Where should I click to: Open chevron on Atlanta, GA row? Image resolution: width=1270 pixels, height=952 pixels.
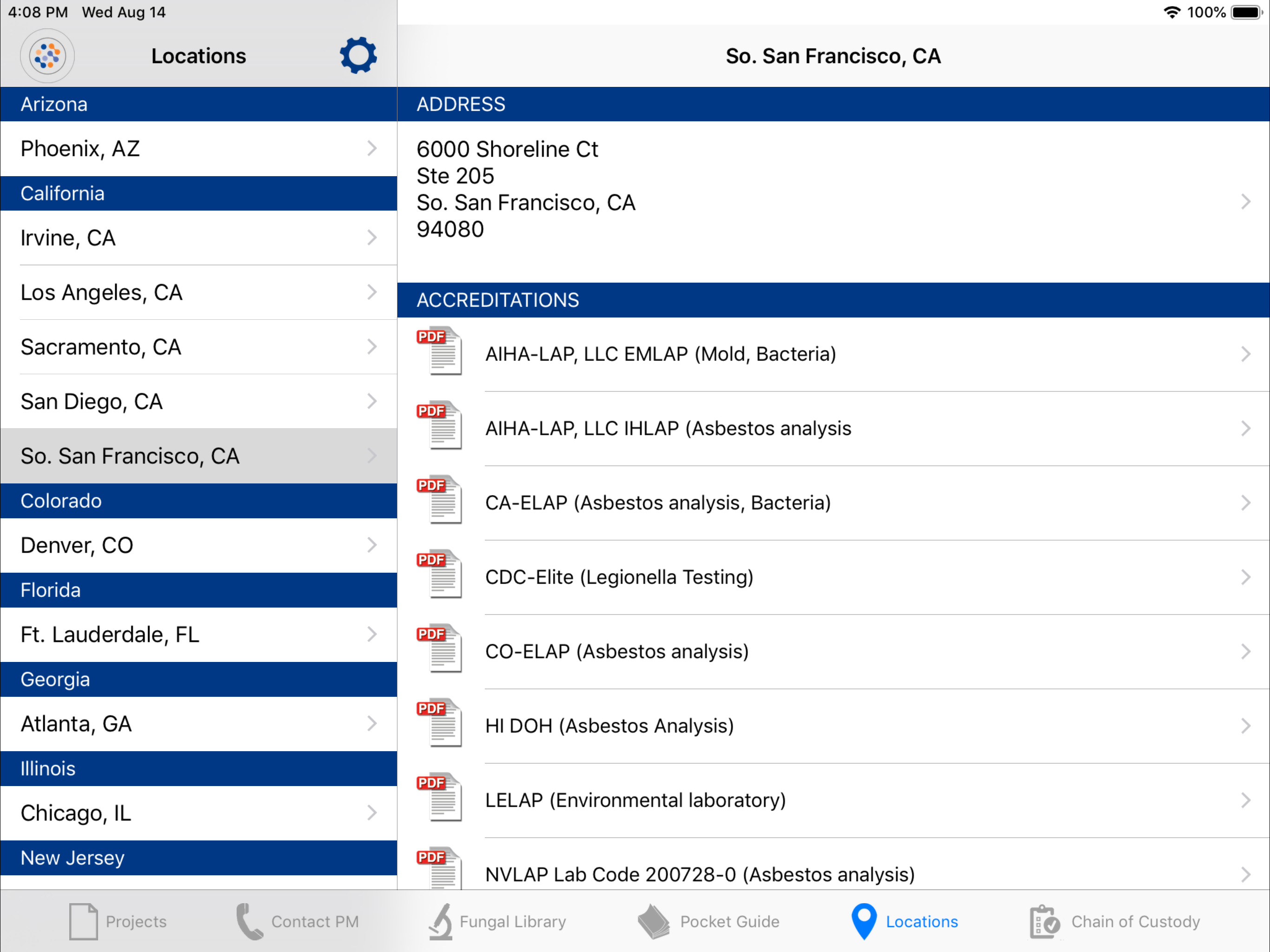(x=372, y=723)
